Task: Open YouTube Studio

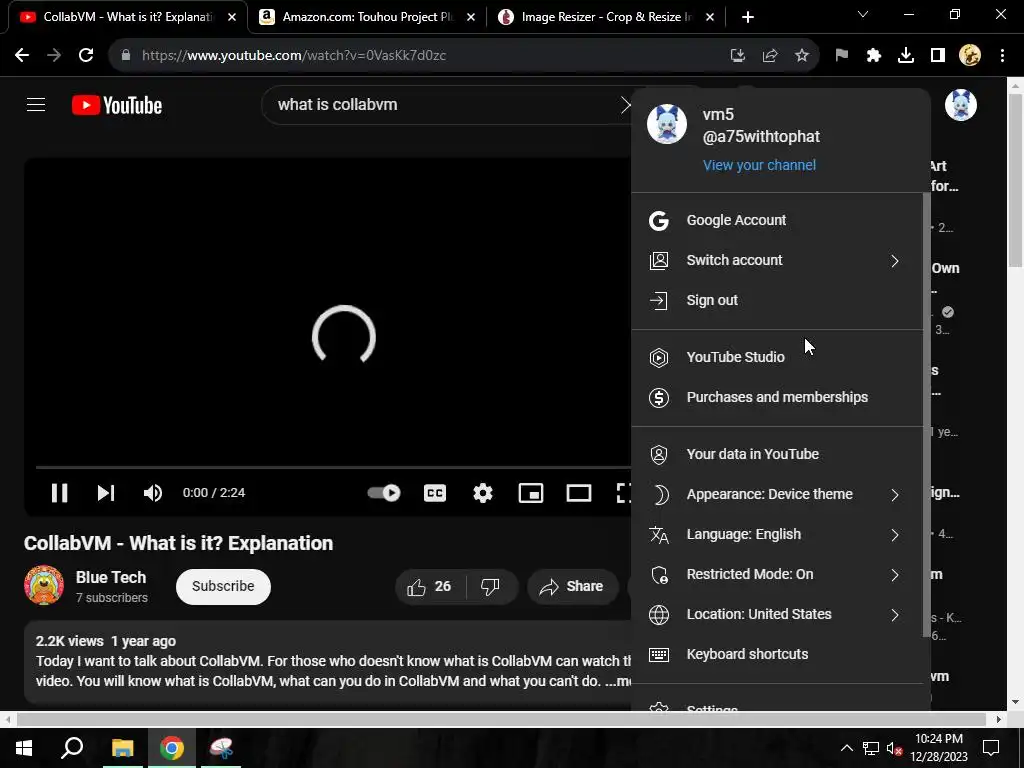Action: pyautogui.click(x=777, y=357)
